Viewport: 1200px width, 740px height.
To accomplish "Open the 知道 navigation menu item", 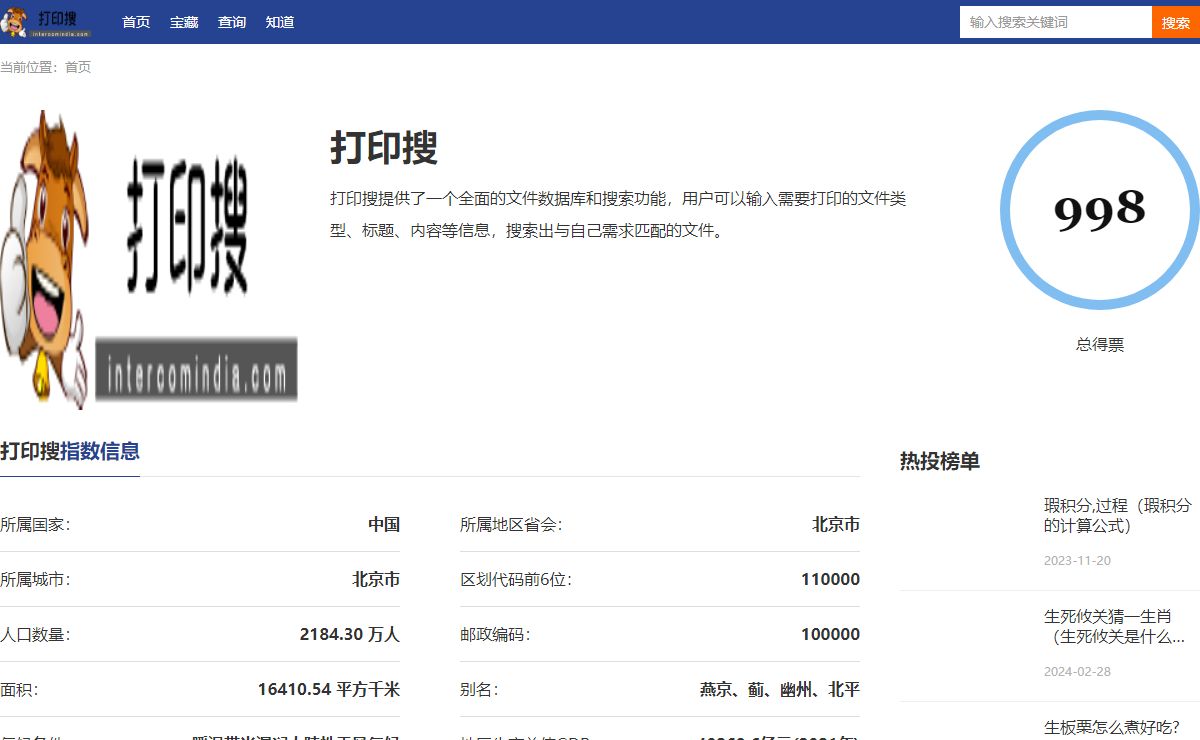I will point(280,22).
